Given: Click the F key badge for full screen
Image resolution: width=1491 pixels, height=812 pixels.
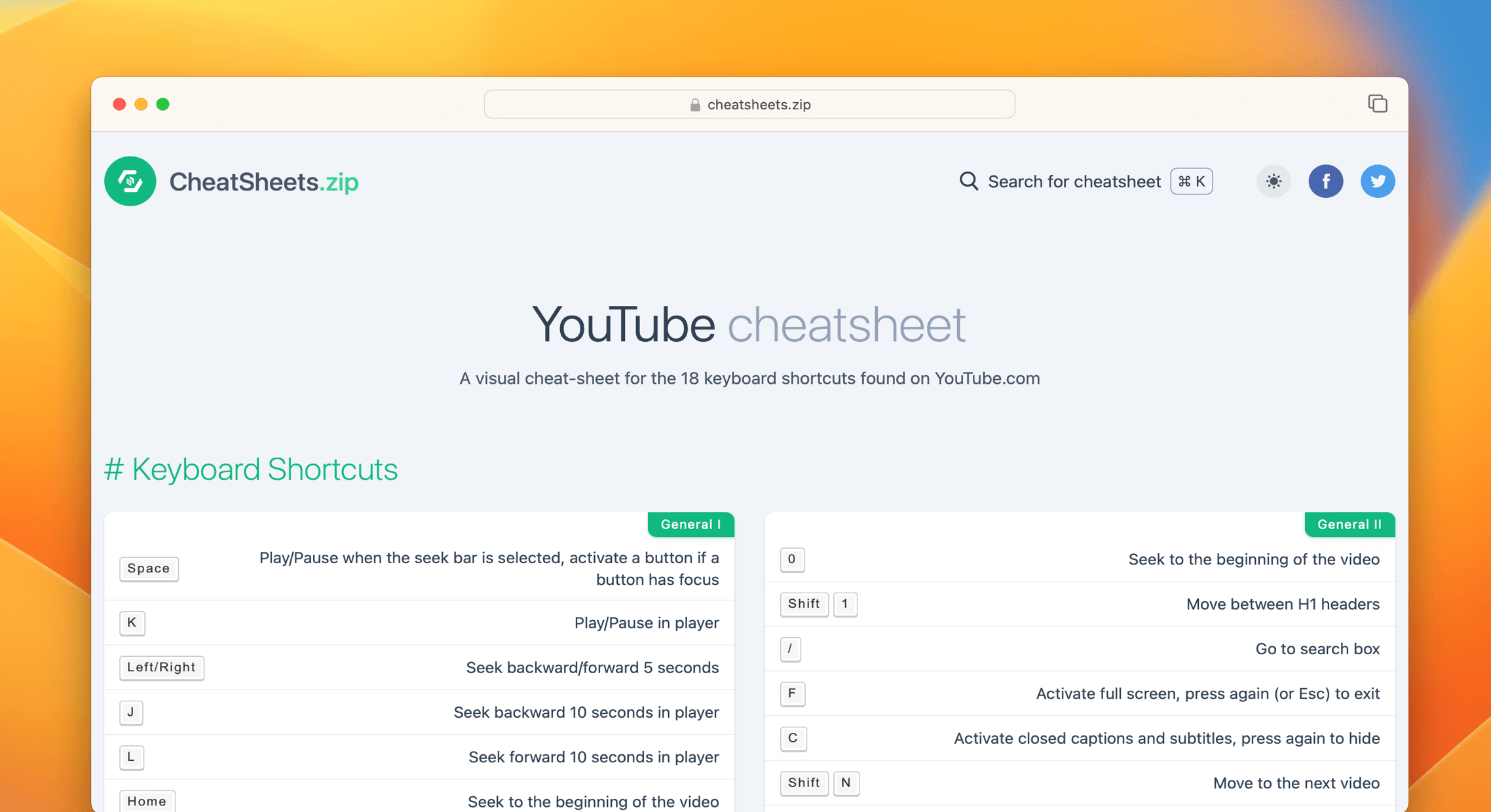Looking at the screenshot, I should (x=793, y=693).
